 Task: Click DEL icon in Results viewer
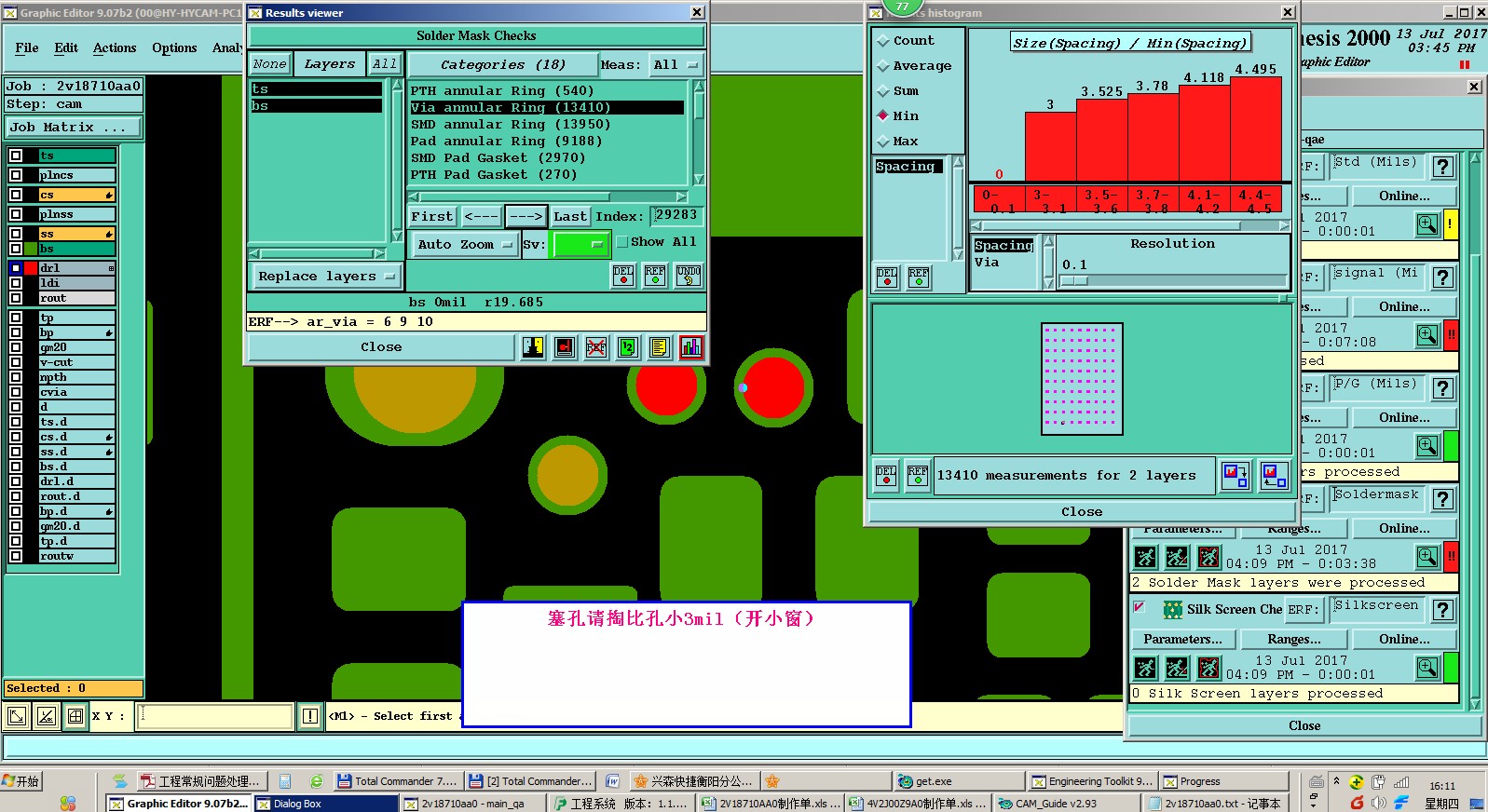pos(622,275)
